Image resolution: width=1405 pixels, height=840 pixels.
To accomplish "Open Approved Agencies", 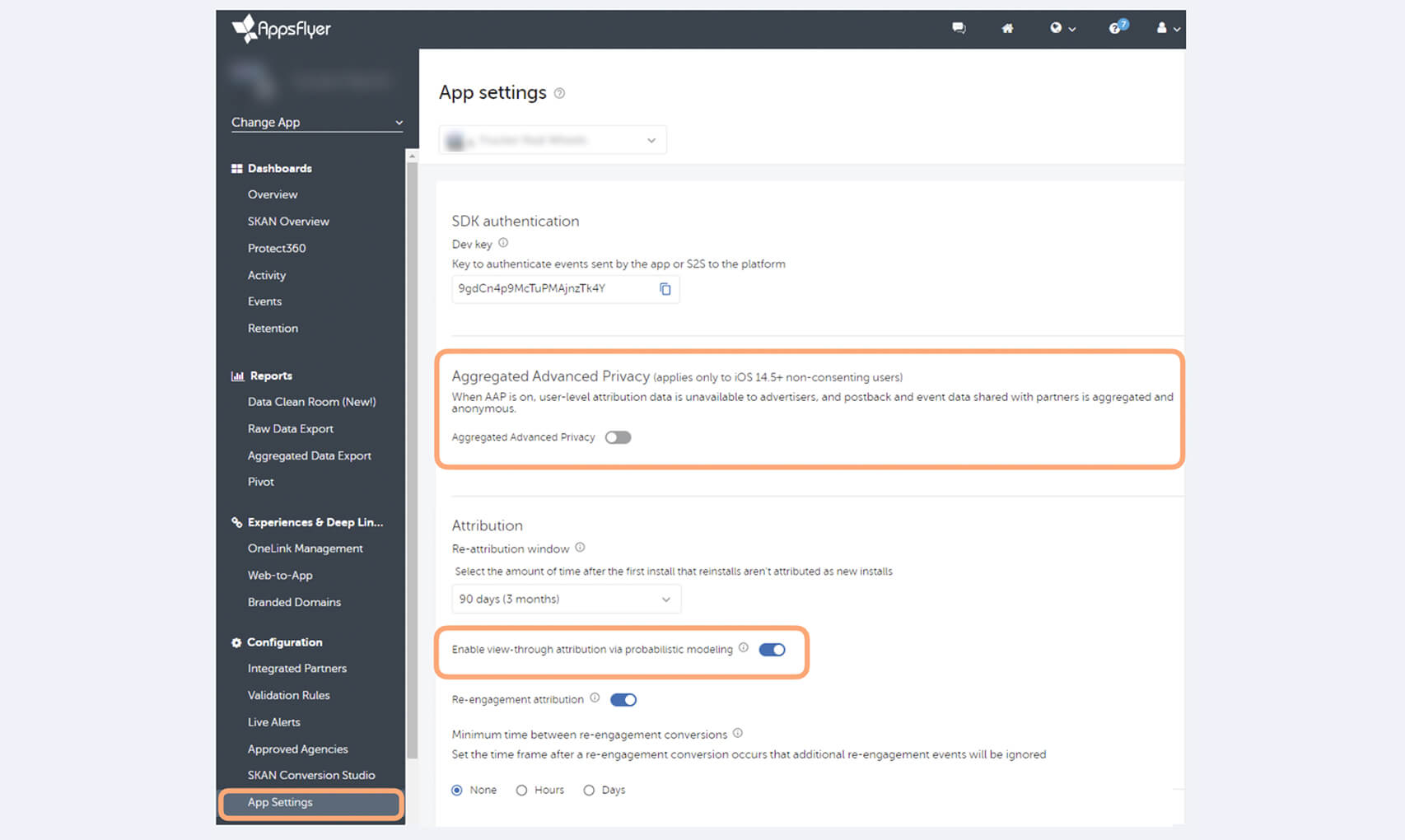I will pyautogui.click(x=298, y=749).
